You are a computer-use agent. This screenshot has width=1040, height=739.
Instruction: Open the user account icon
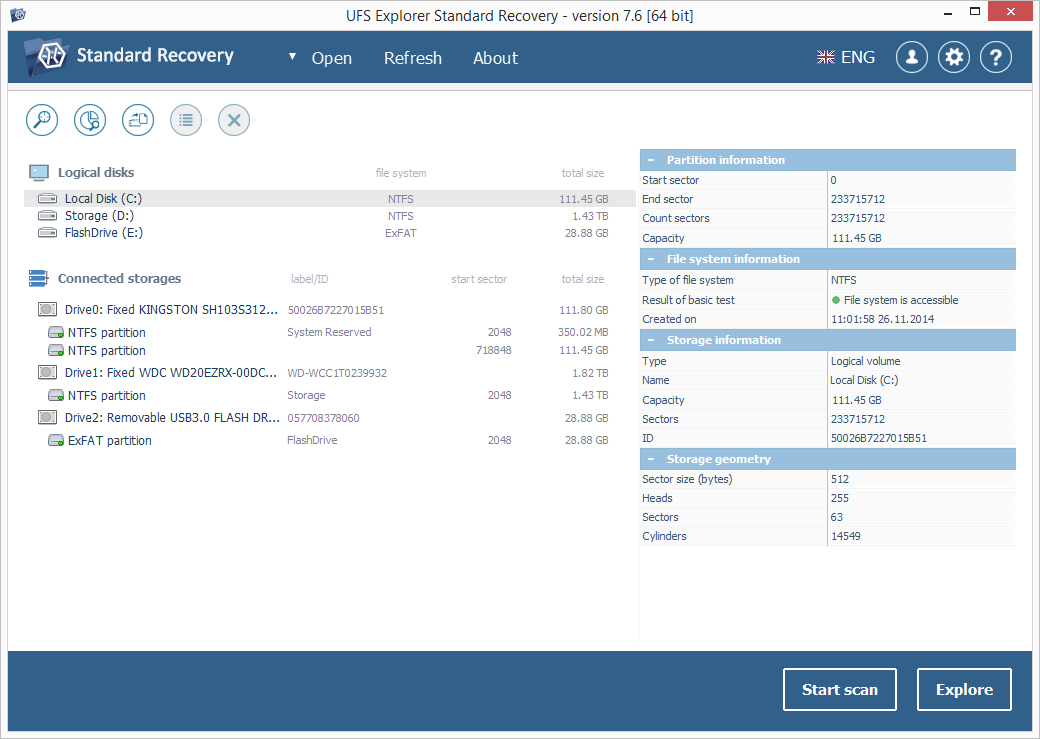pos(912,58)
